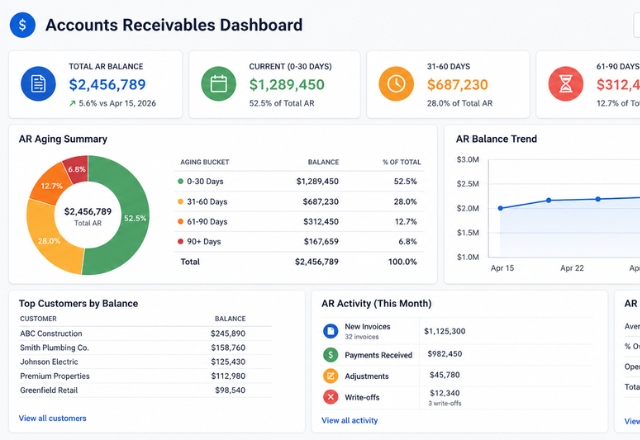Click the green calendar icon for Current
Screen dimensions: 640x440
(x=218, y=84)
